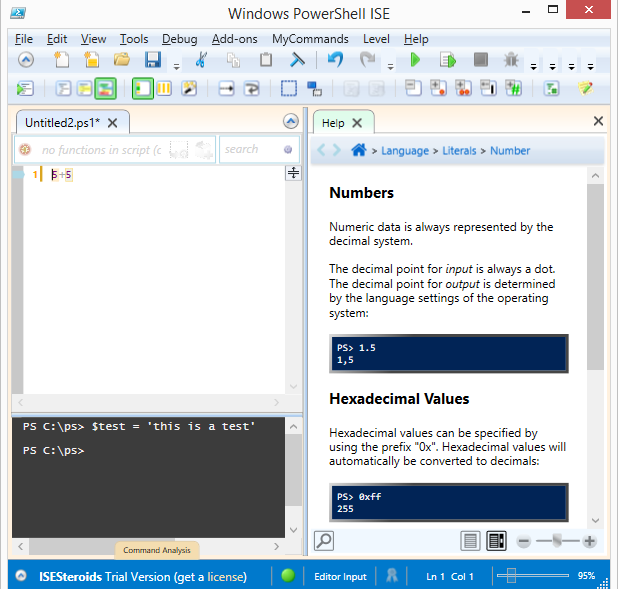Expand status bar round arrow button
618x589 pixels.
click(21, 576)
